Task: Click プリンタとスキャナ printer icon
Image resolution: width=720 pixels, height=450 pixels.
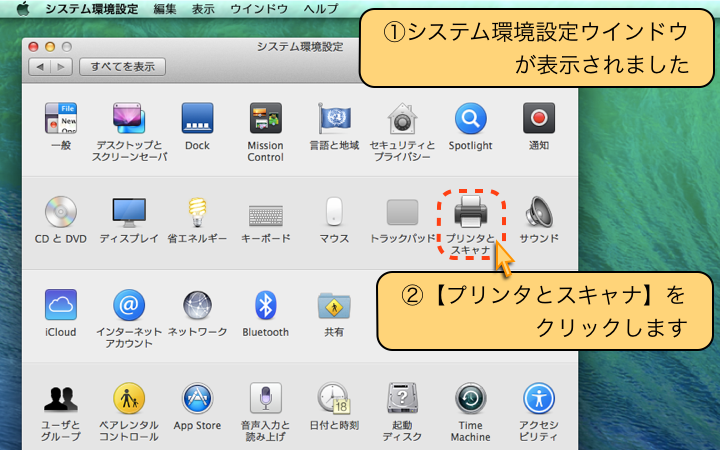Action: click(x=471, y=212)
